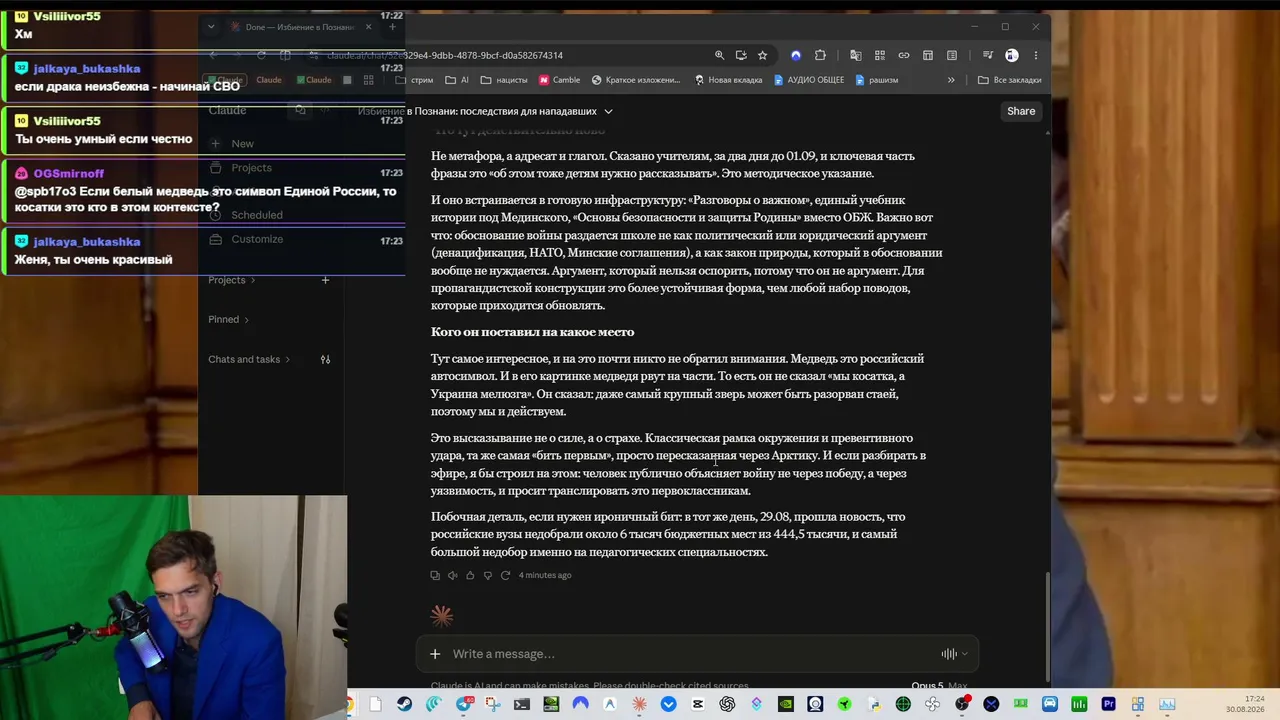Open the Chrome three-dot menu
This screenshot has height=720, width=1280.
[1036, 55]
